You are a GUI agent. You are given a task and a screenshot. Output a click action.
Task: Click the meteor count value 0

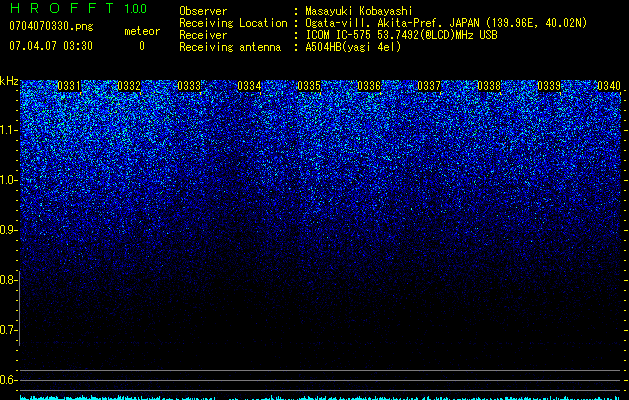click(142, 46)
